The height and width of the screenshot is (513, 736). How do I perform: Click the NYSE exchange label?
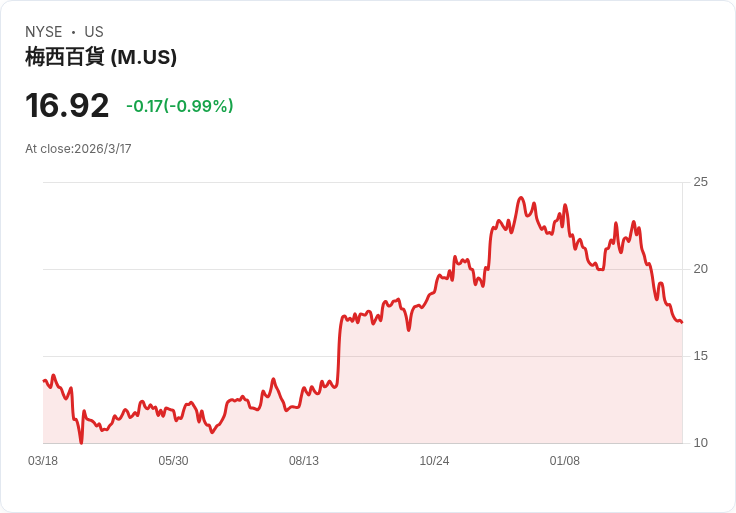click(x=44, y=32)
